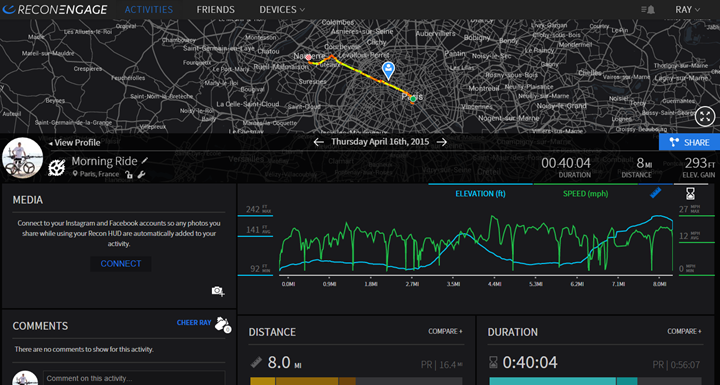Screen dimensions: 720x385
Task: Go to the Friends tab
Action: coord(215,10)
